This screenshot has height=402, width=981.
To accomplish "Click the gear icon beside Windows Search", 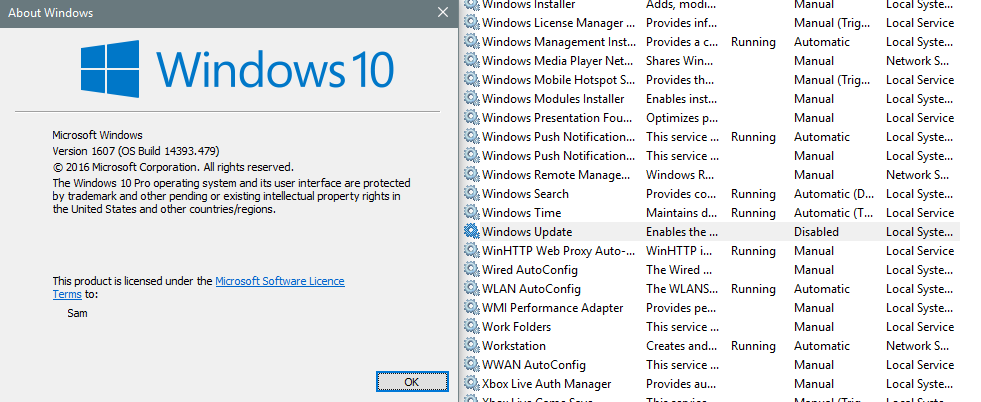I will point(471,194).
